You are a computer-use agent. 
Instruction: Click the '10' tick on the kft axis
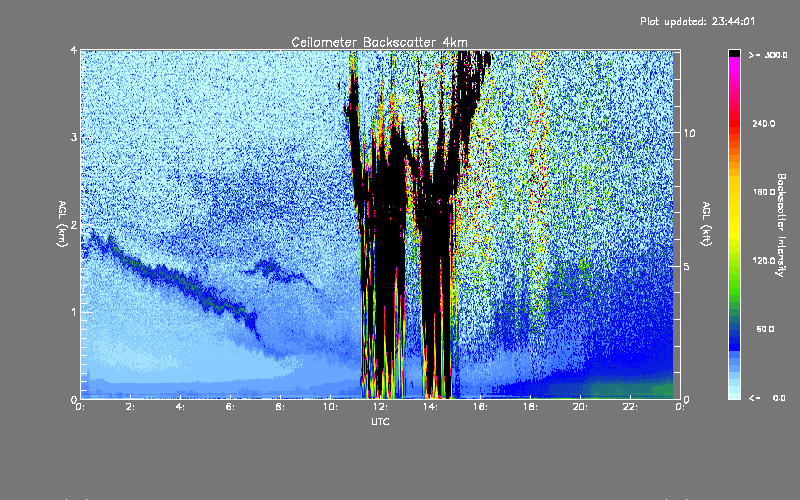click(689, 133)
